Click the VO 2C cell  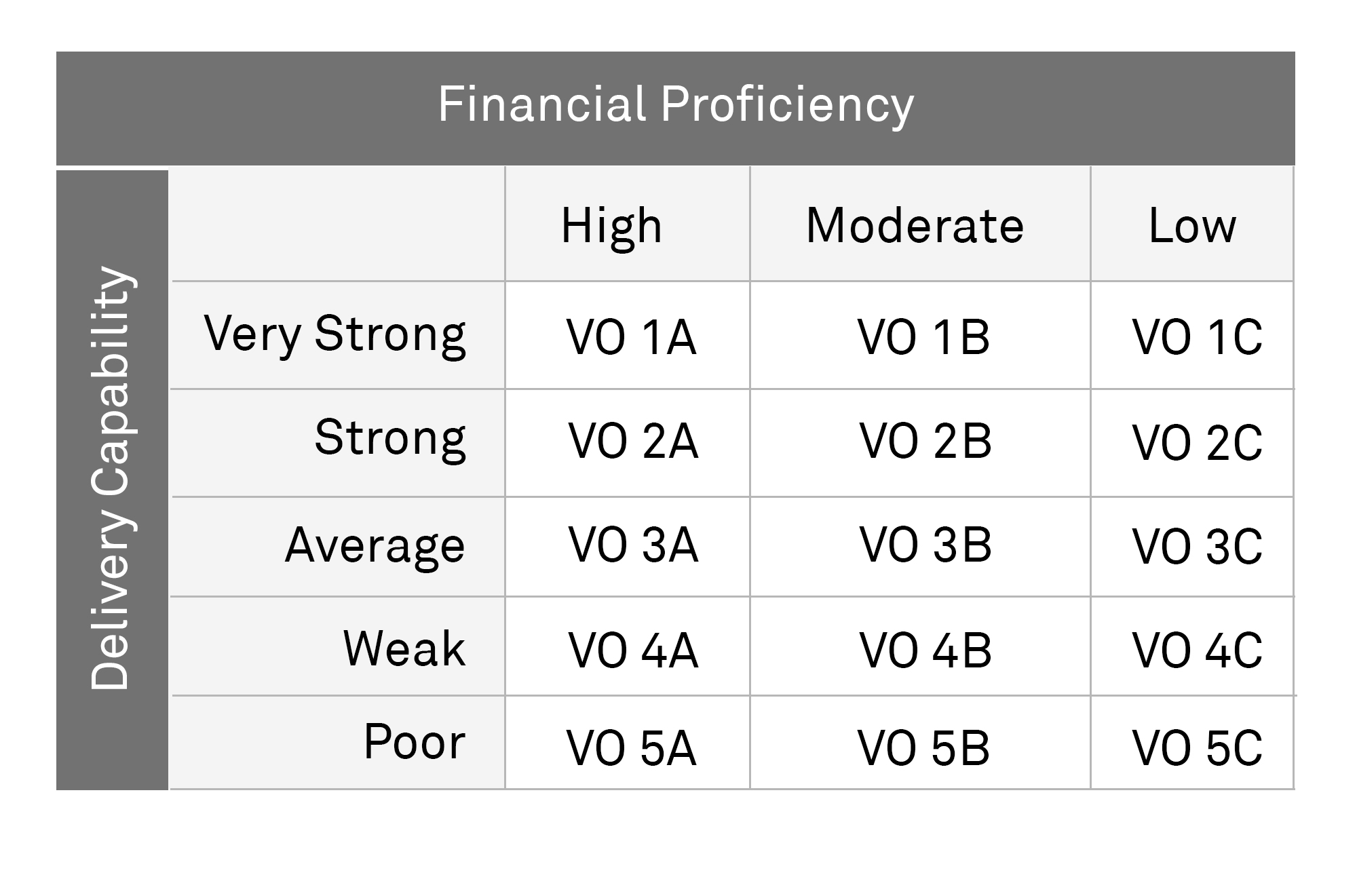tap(1197, 444)
